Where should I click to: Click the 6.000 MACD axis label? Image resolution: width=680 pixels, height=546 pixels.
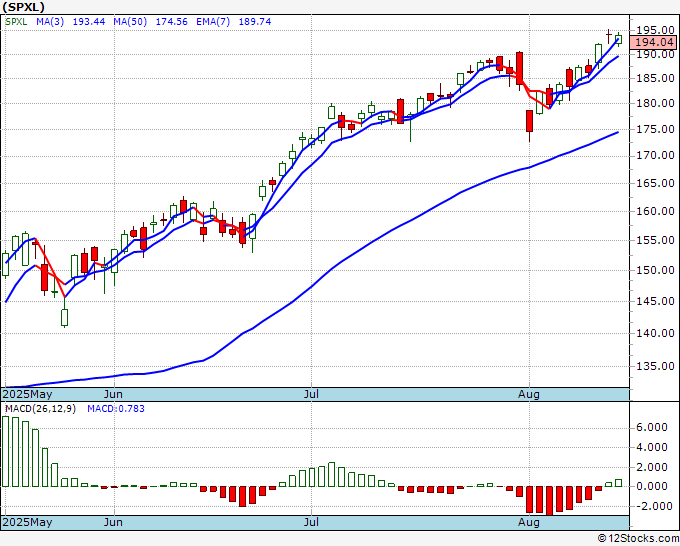pos(652,428)
